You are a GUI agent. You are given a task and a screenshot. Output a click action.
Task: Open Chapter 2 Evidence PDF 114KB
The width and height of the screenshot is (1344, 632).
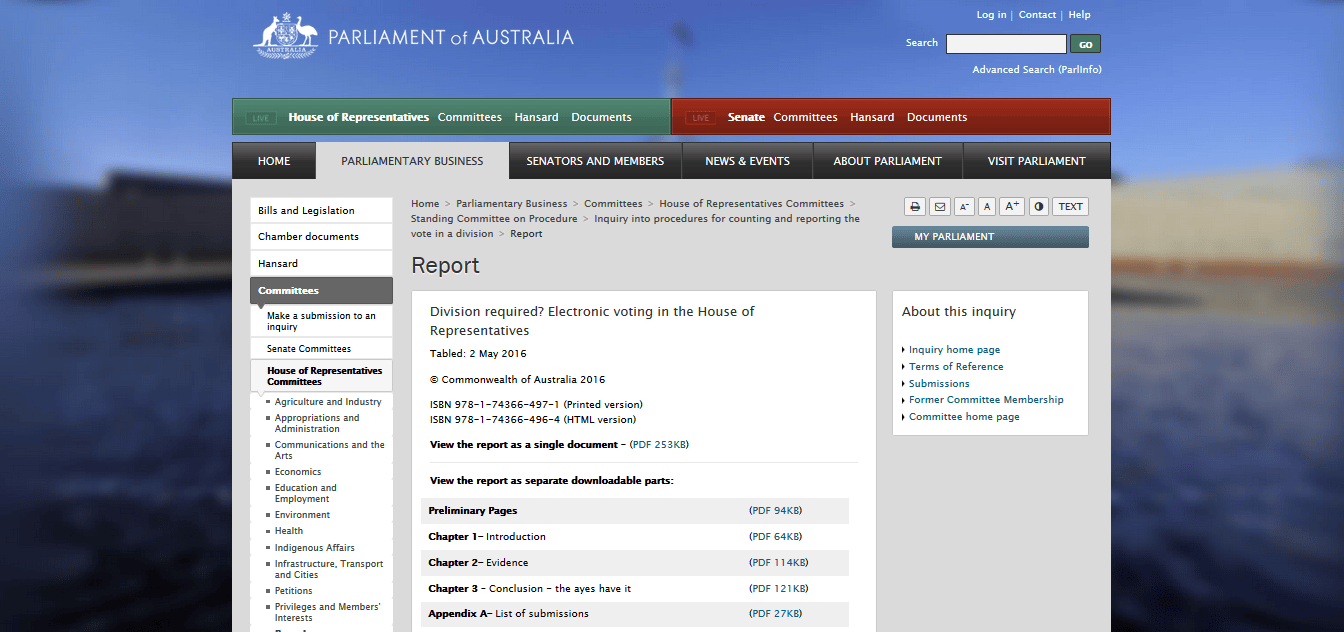(778, 563)
